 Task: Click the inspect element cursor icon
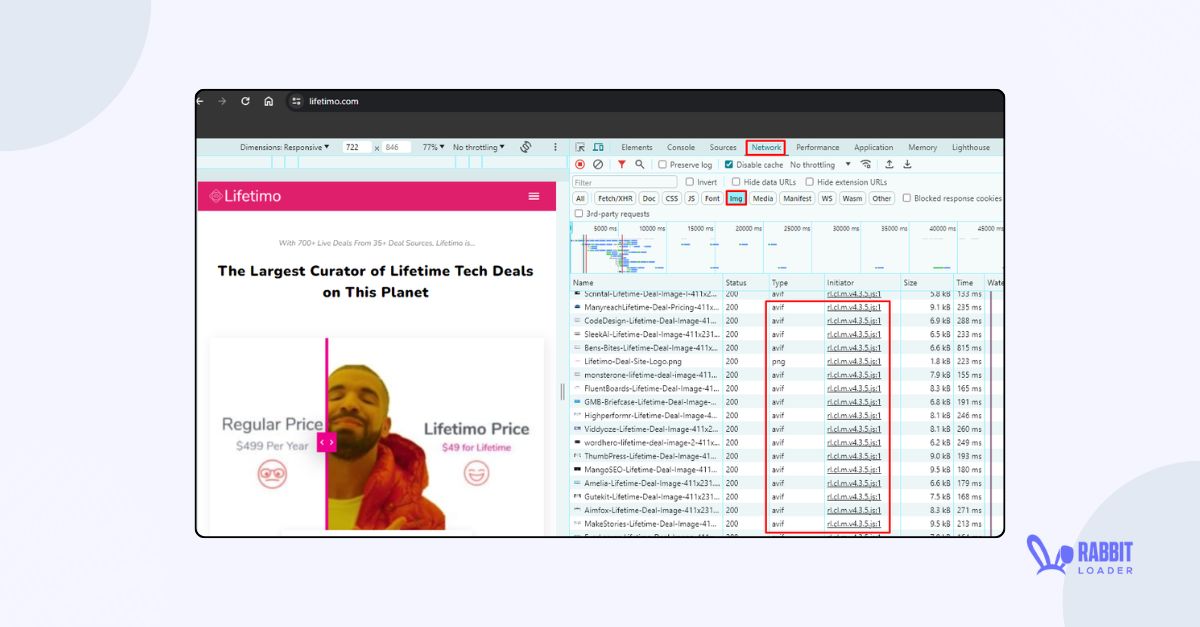(580, 147)
